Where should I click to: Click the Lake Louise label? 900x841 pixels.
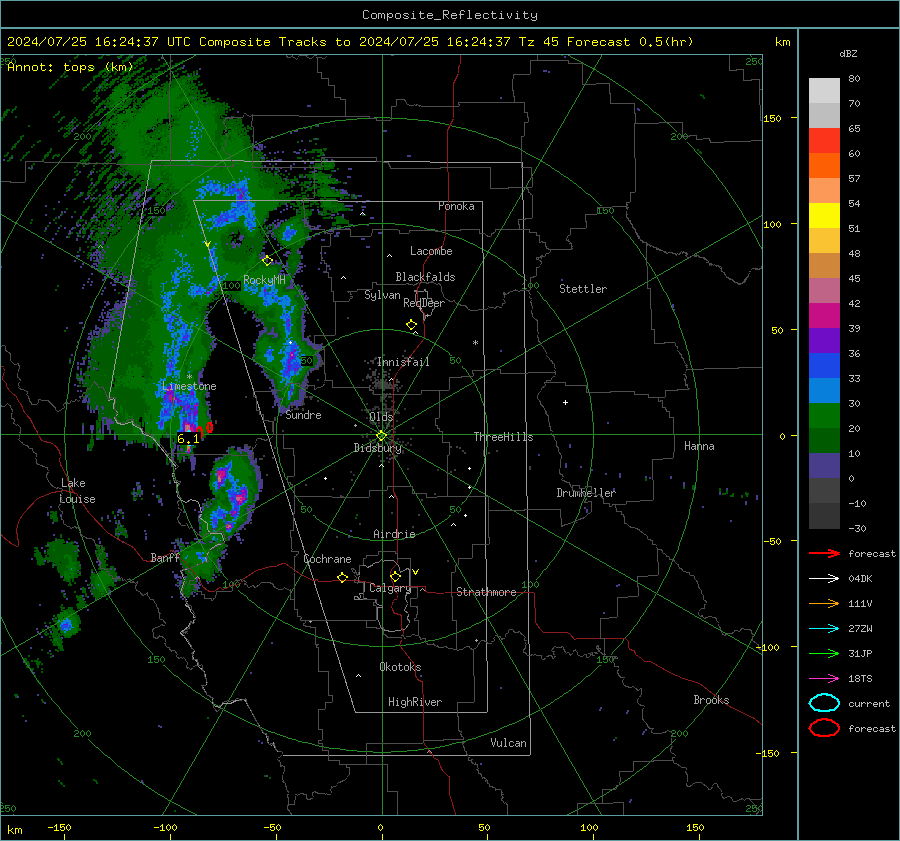tap(77, 491)
